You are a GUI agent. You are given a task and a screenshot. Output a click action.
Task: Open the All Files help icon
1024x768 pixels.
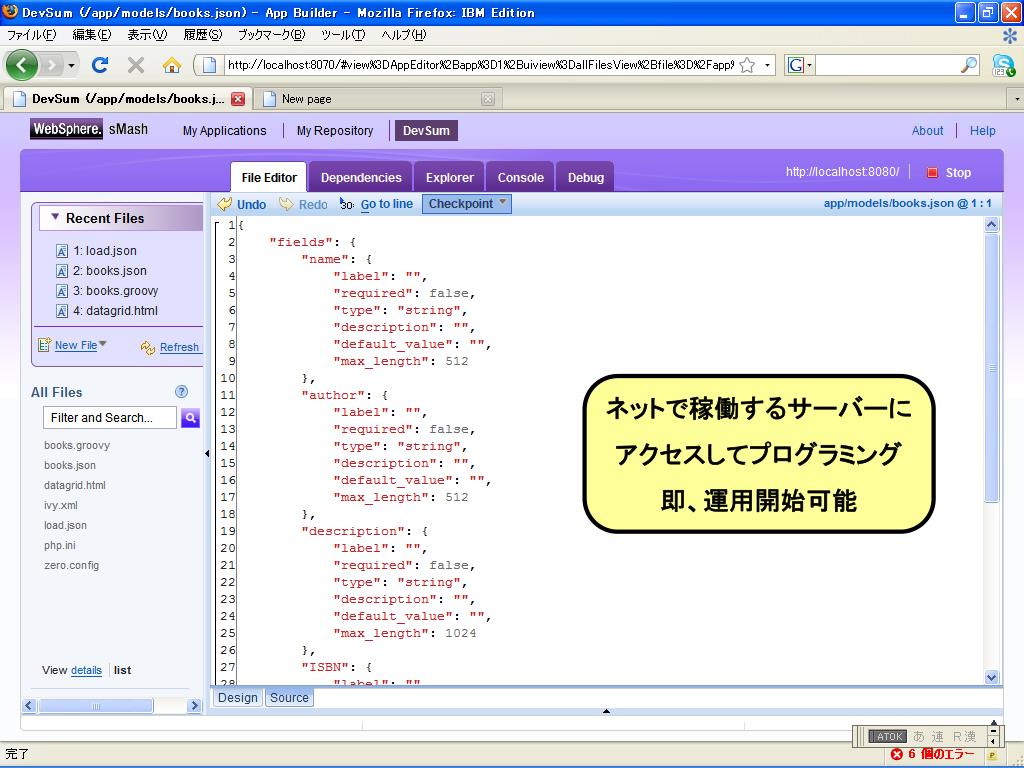(182, 391)
